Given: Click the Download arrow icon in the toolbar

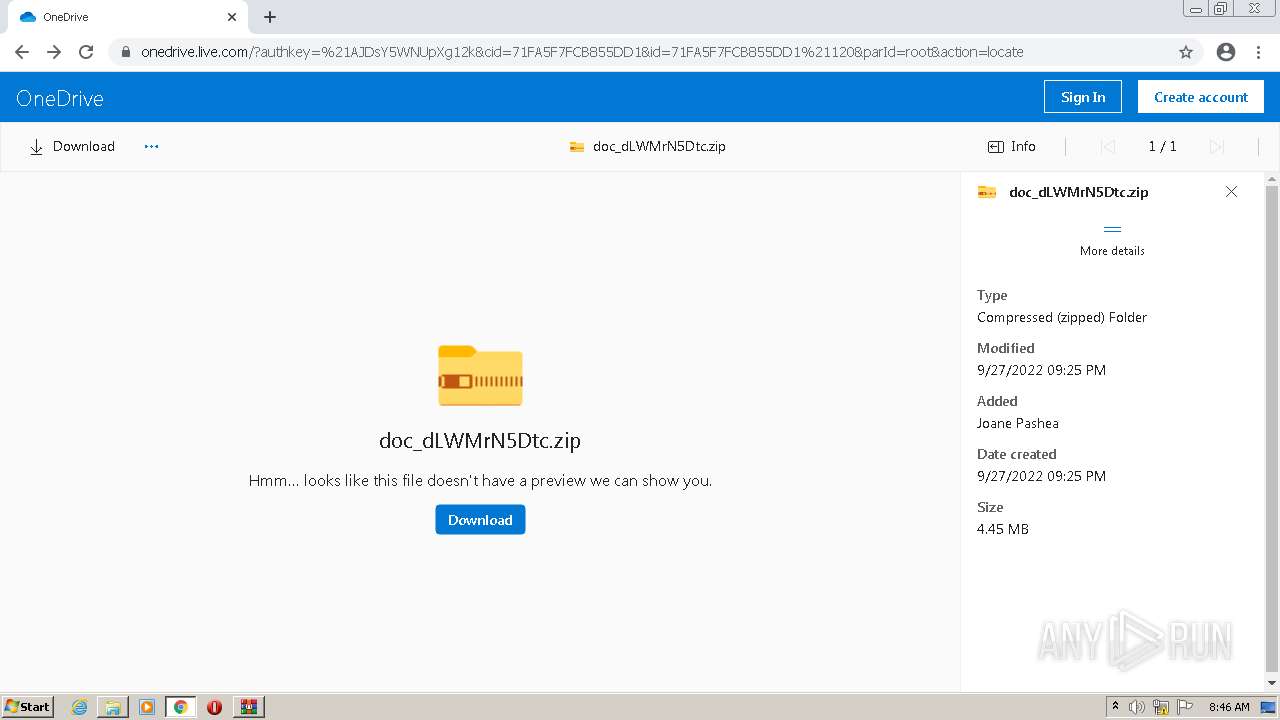Looking at the screenshot, I should click(36, 147).
